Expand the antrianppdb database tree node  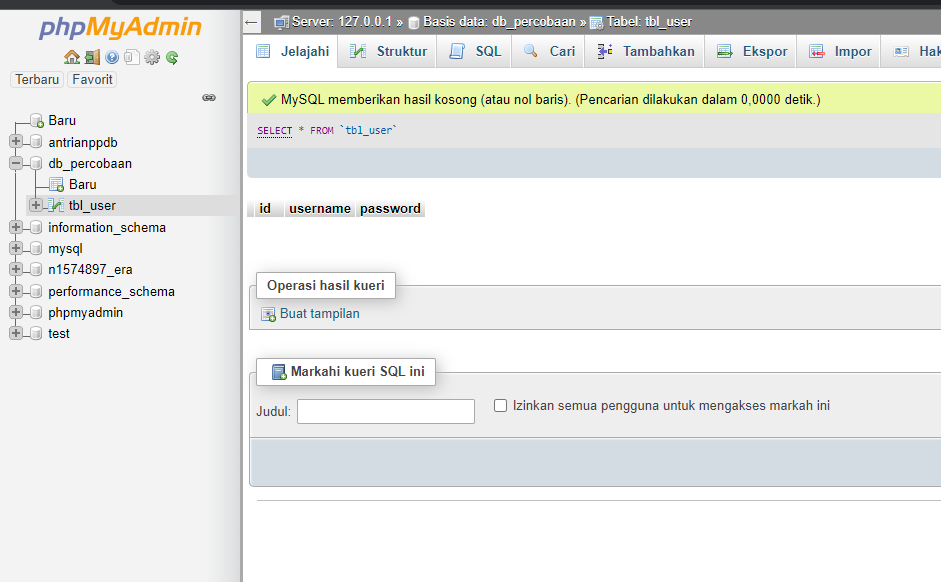13,142
